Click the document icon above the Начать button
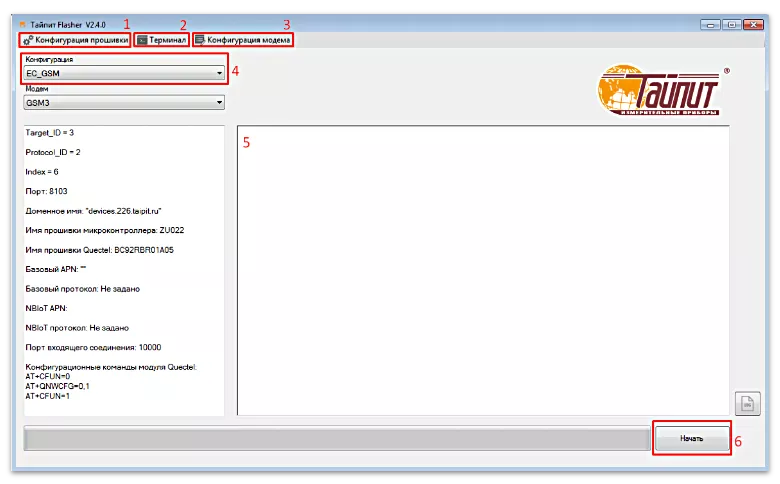 coord(747,403)
